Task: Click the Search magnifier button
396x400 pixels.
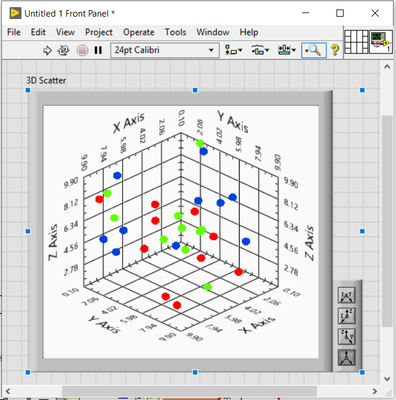Action: 313,50
